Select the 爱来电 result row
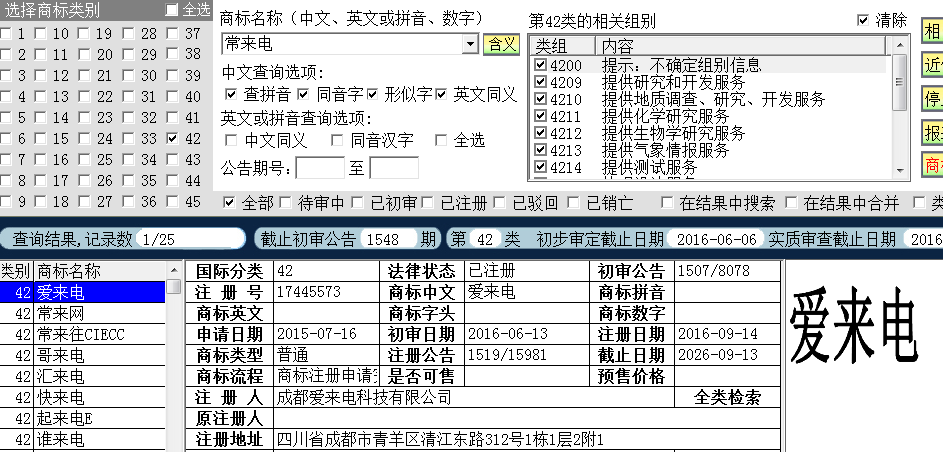943x452 pixels. (x=82, y=292)
